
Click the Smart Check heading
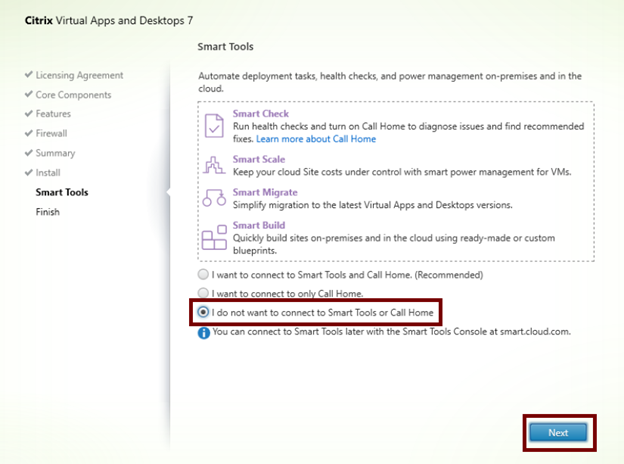(x=261, y=113)
